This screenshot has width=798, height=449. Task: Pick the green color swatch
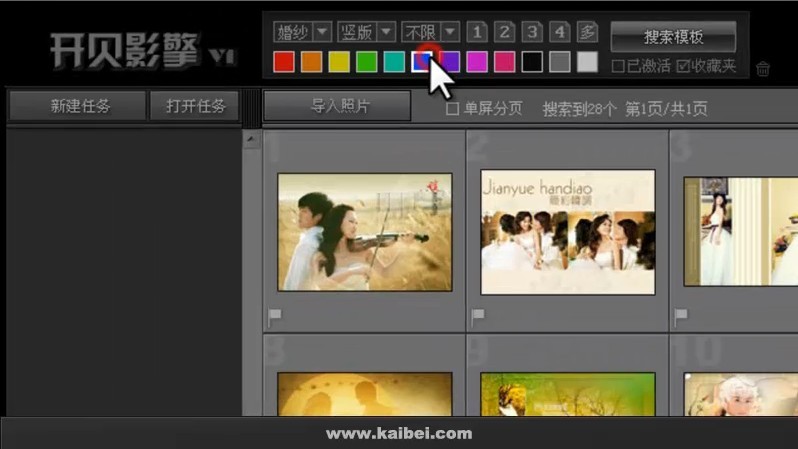[x=366, y=62]
